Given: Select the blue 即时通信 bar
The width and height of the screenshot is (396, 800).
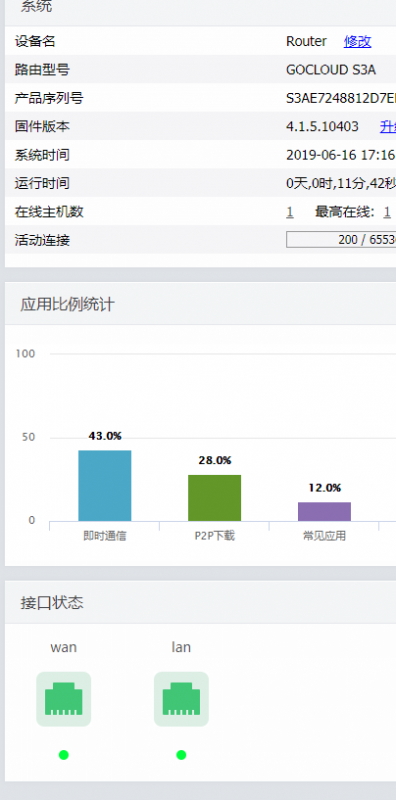Looking at the screenshot, I should pyautogui.click(x=105, y=486).
